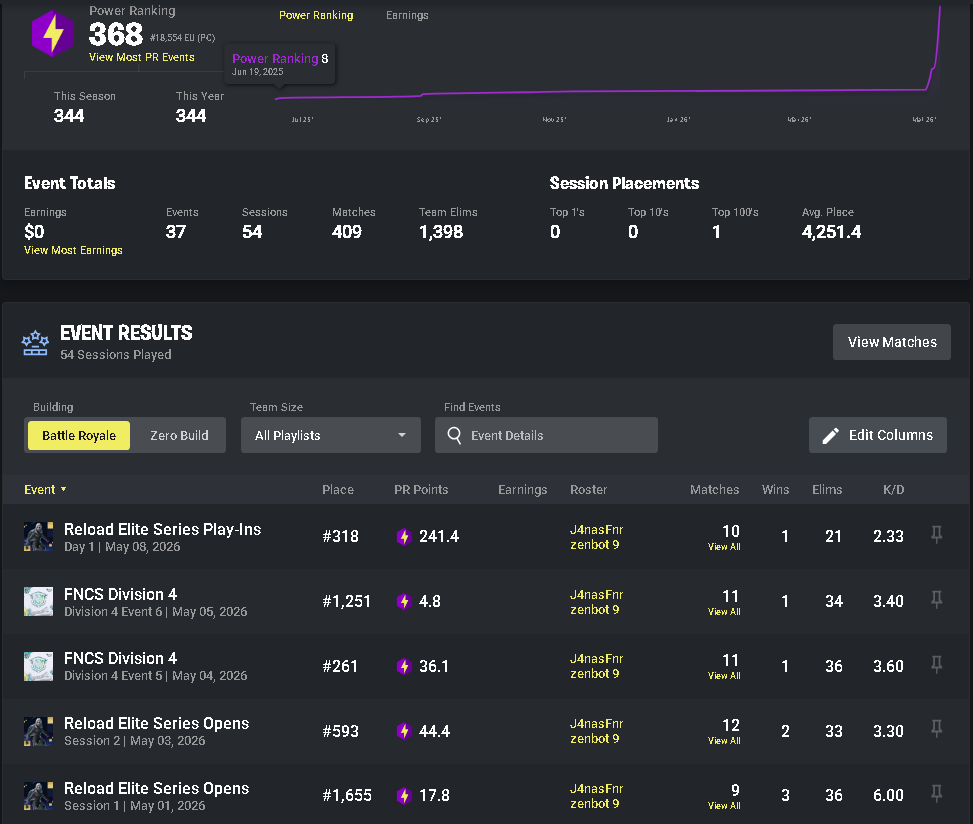Open Reload Elite Series Opens Session 1 thumbnail

tap(38, 795)
